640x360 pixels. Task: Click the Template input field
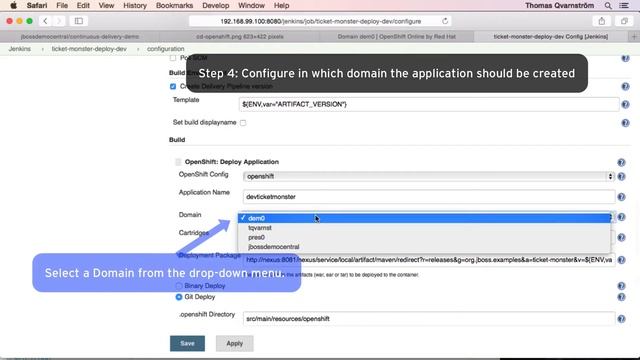[429, 104]
